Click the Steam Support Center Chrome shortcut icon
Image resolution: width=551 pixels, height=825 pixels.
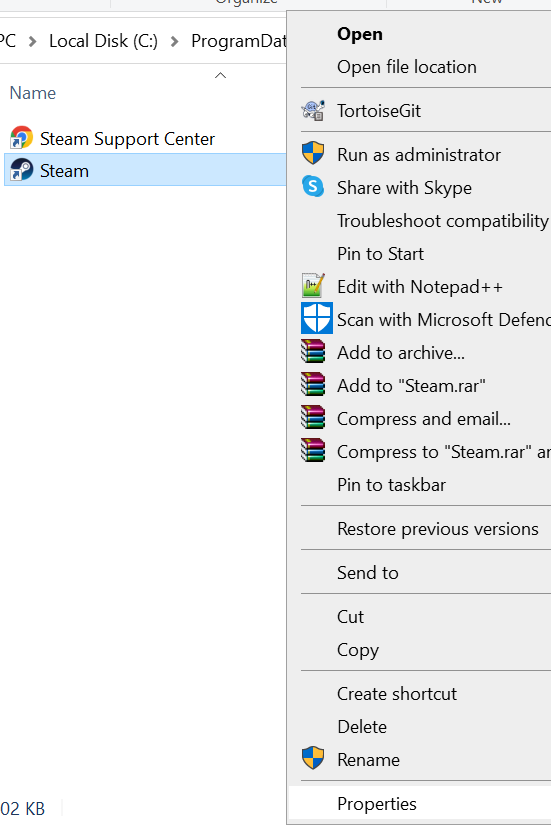(22, 138)
